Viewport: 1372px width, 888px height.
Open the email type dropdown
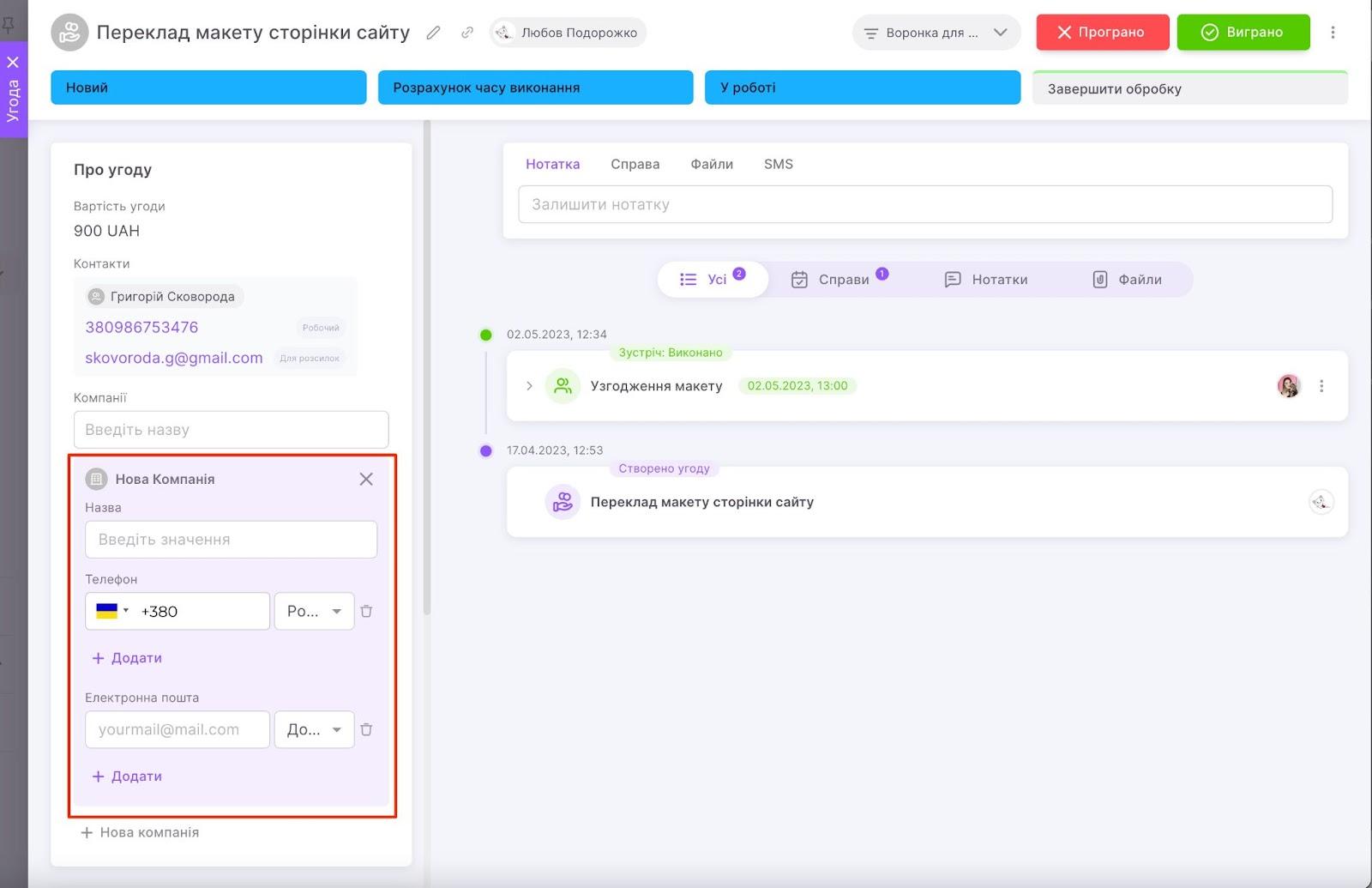coord(314,730)
